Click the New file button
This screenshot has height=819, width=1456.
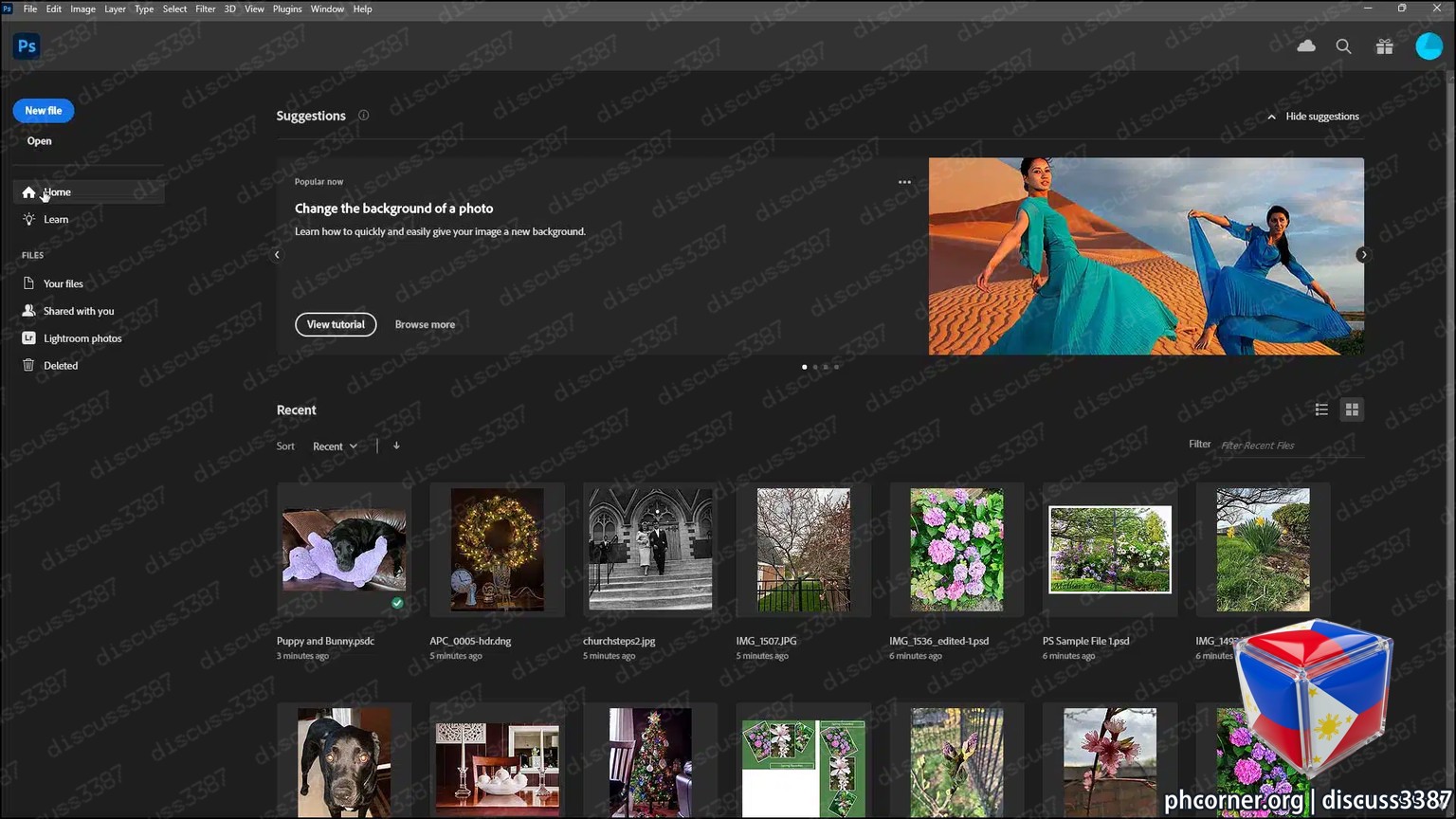[x=44, y=111]
